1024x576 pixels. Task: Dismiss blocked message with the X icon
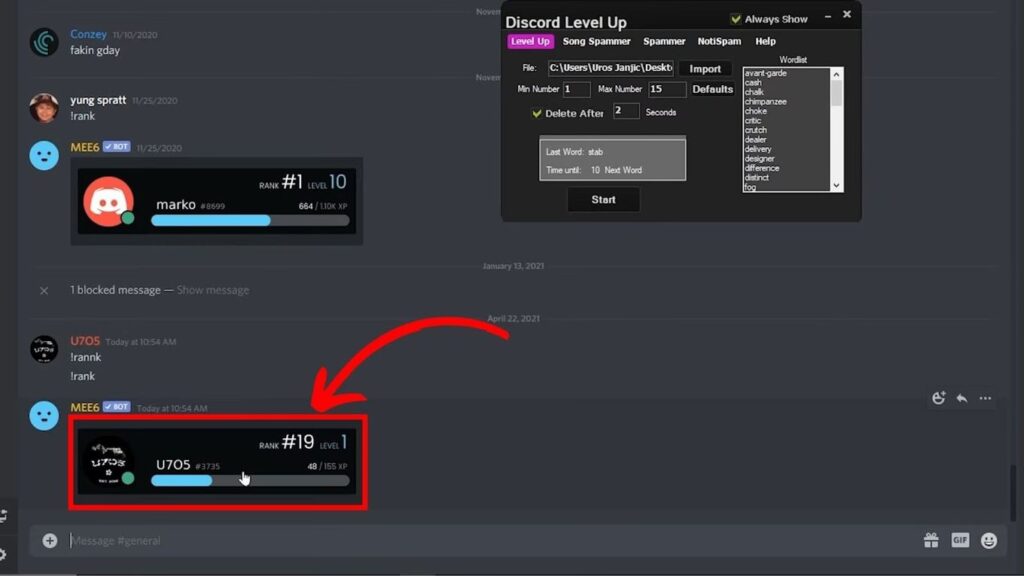coord(44,290)
